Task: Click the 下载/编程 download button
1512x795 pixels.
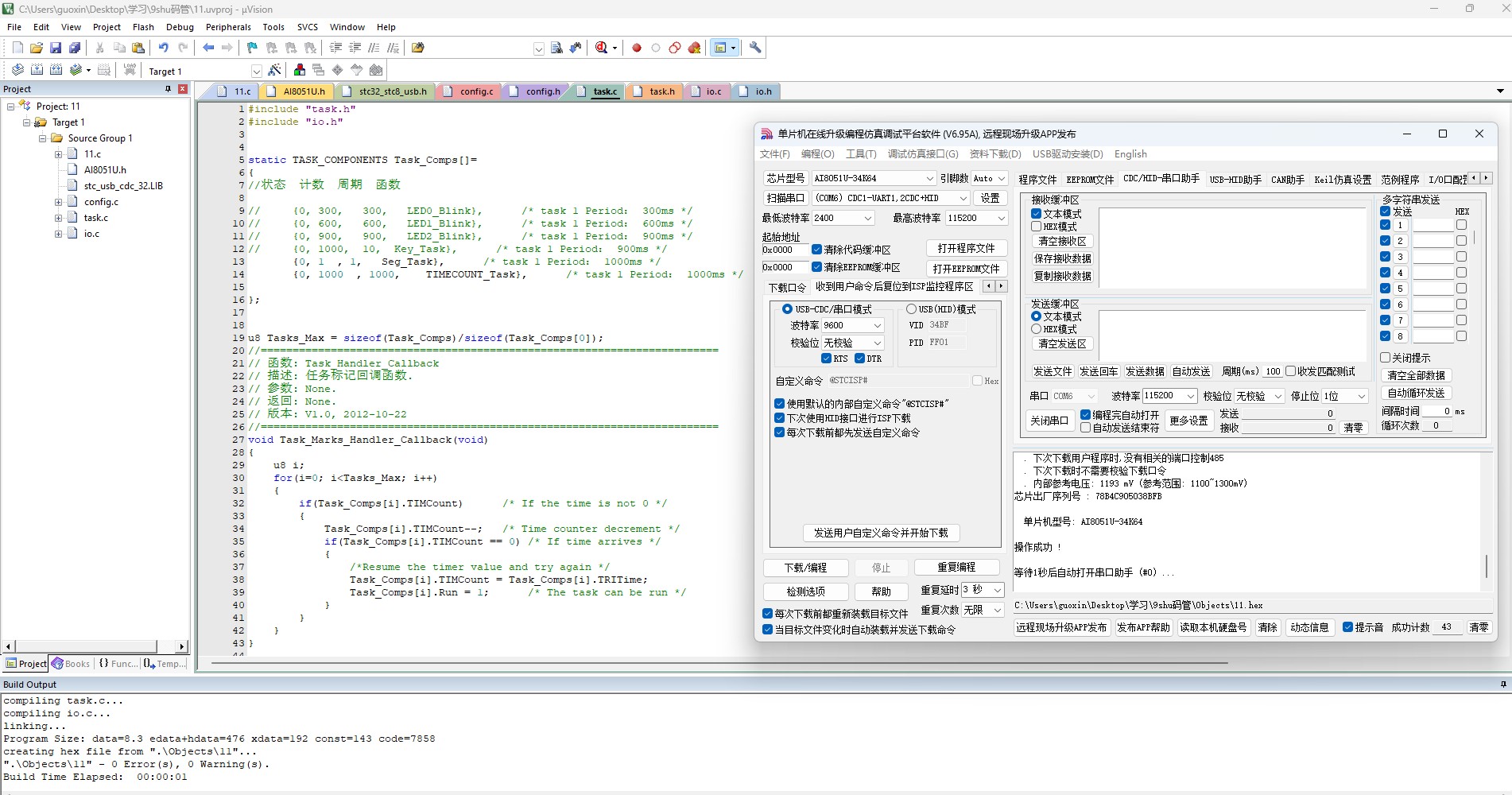Action: [x=805, y=568]
